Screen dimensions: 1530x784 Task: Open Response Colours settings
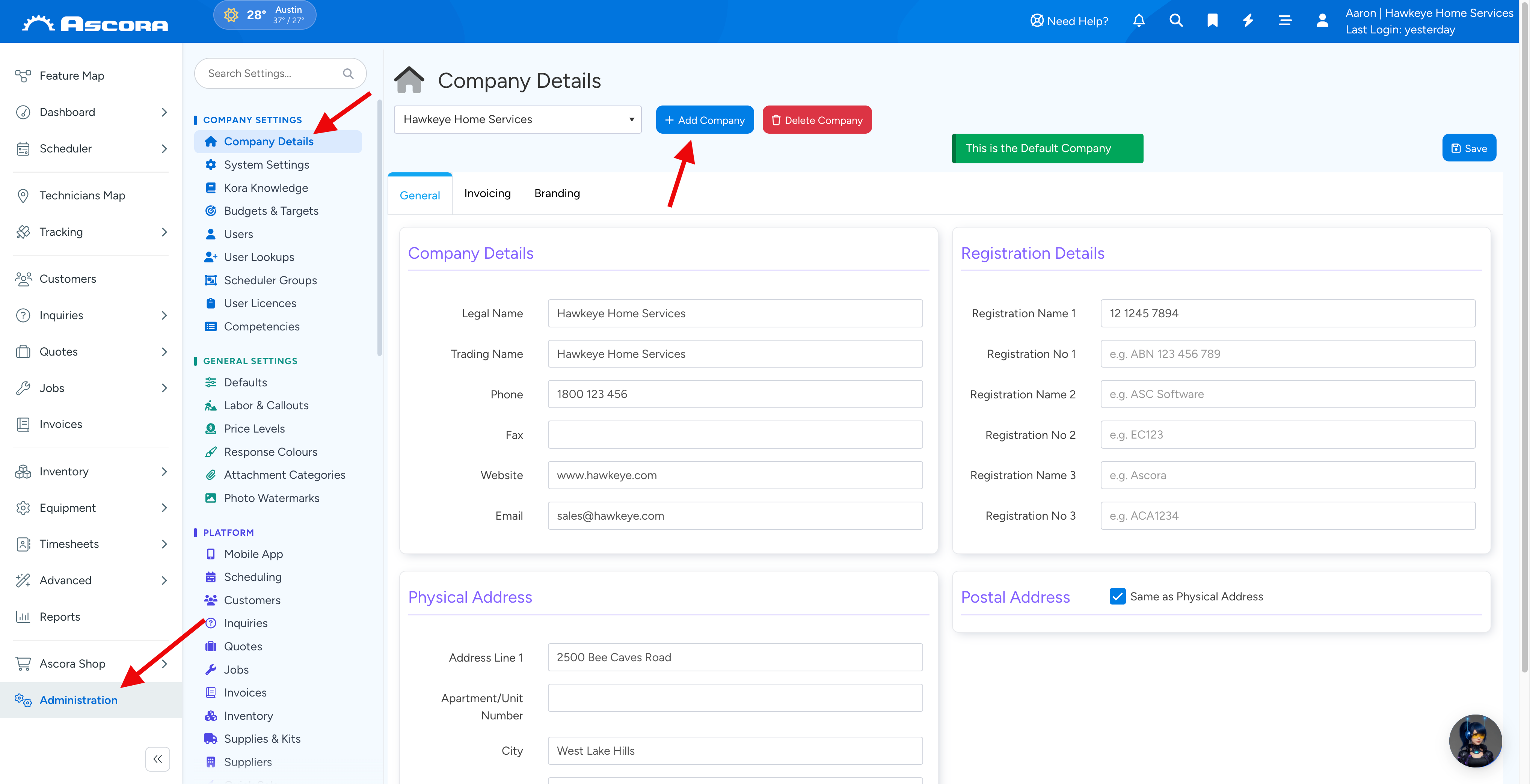[x=270, y=452]
